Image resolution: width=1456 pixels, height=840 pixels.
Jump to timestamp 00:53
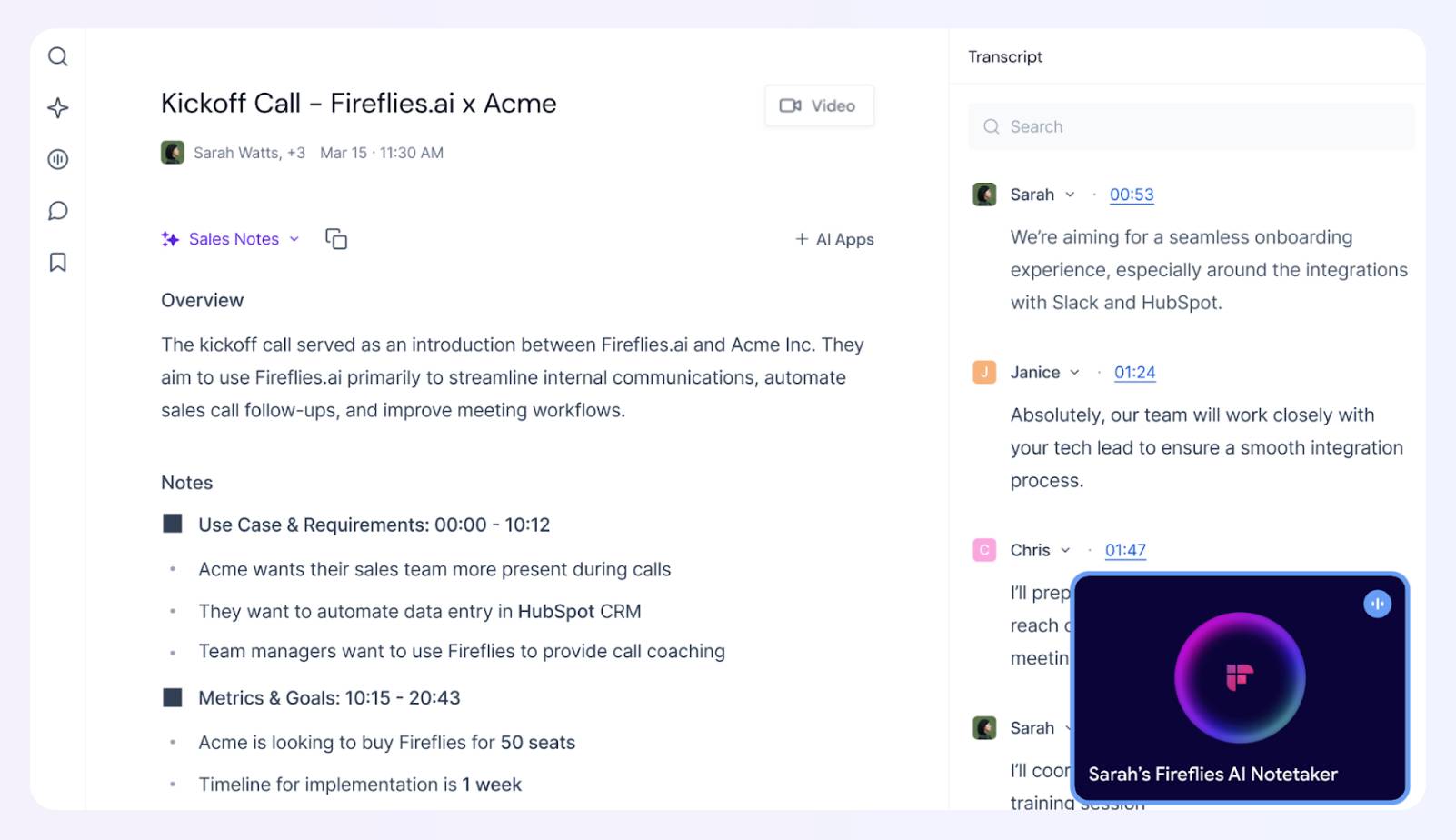coord(1132,195)
